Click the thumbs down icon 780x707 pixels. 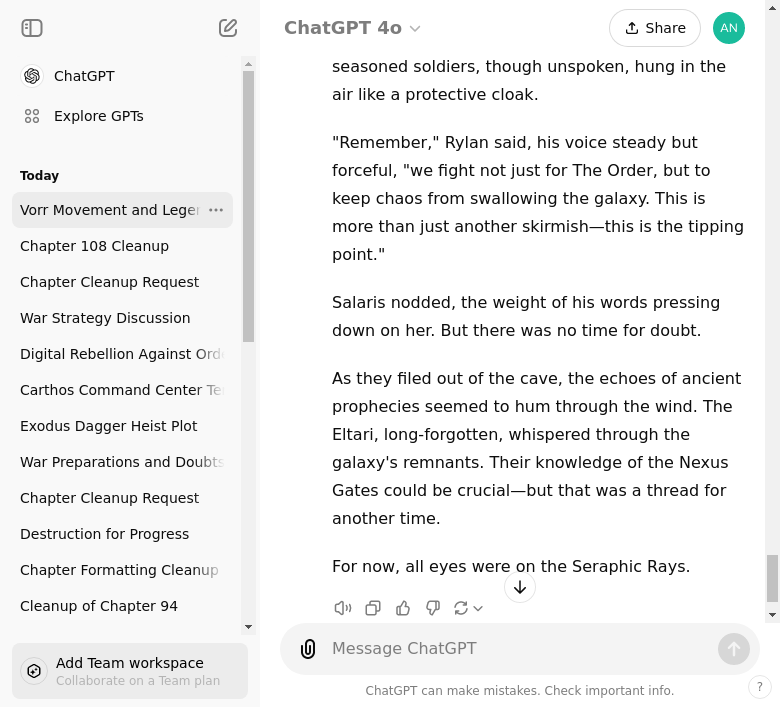[433, 608]
